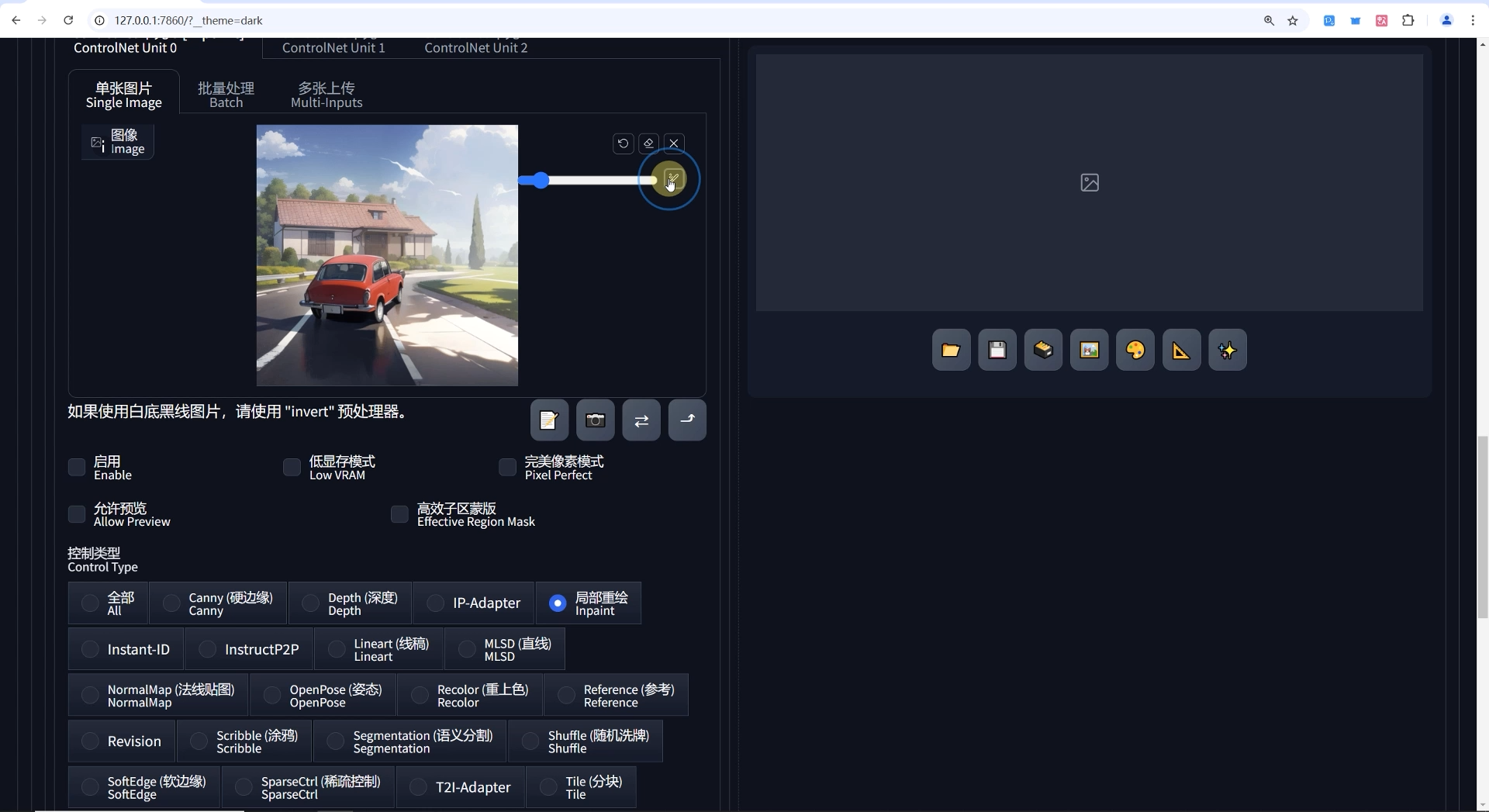Select the SparseCtrl control type

click(308, 787)
